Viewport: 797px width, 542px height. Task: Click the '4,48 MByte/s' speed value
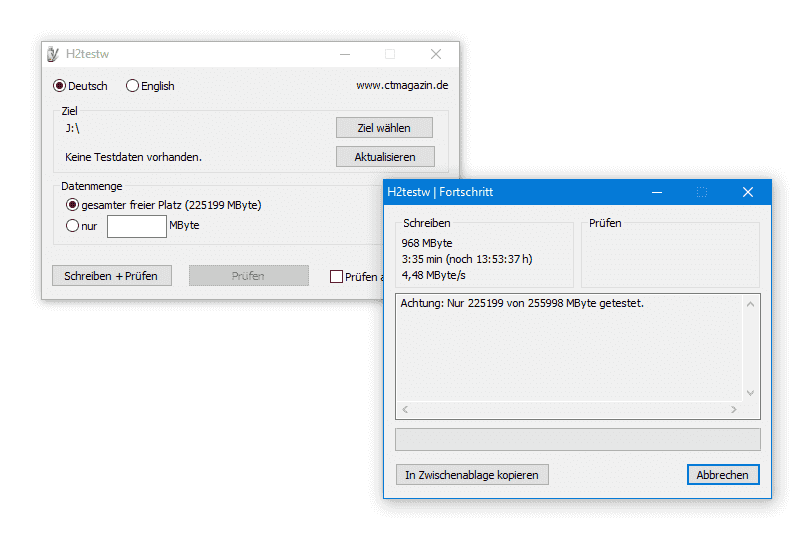434,275
